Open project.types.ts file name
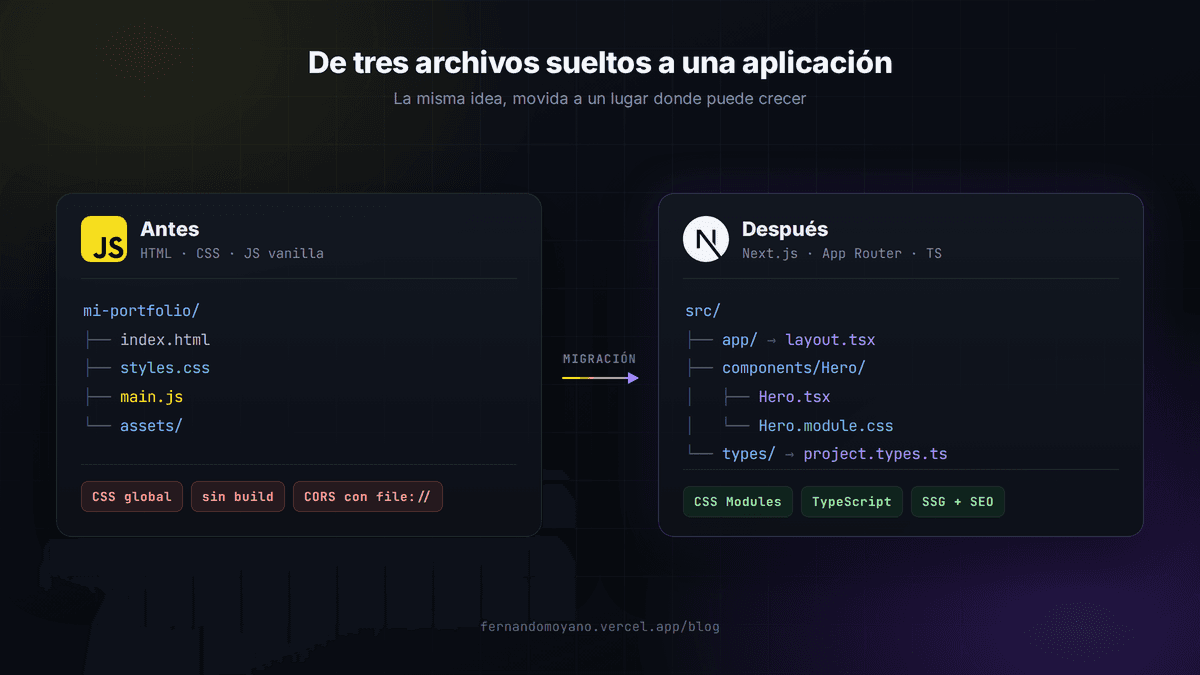 [x=875, y=454]
